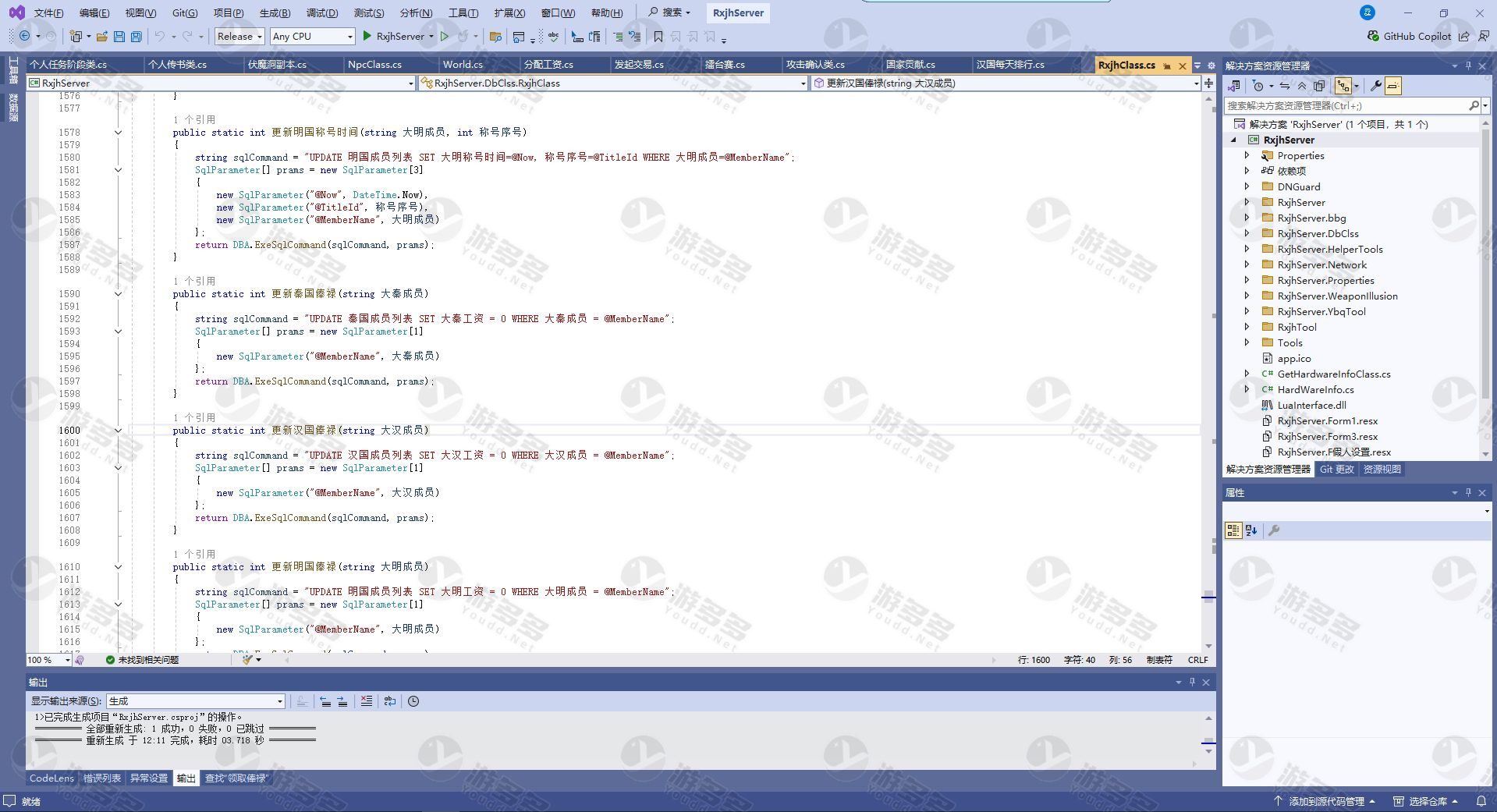Viewport: 1497px width, 812px height.
Task: Switch to the World.cs tab
Action: click(x=463, y=65)
